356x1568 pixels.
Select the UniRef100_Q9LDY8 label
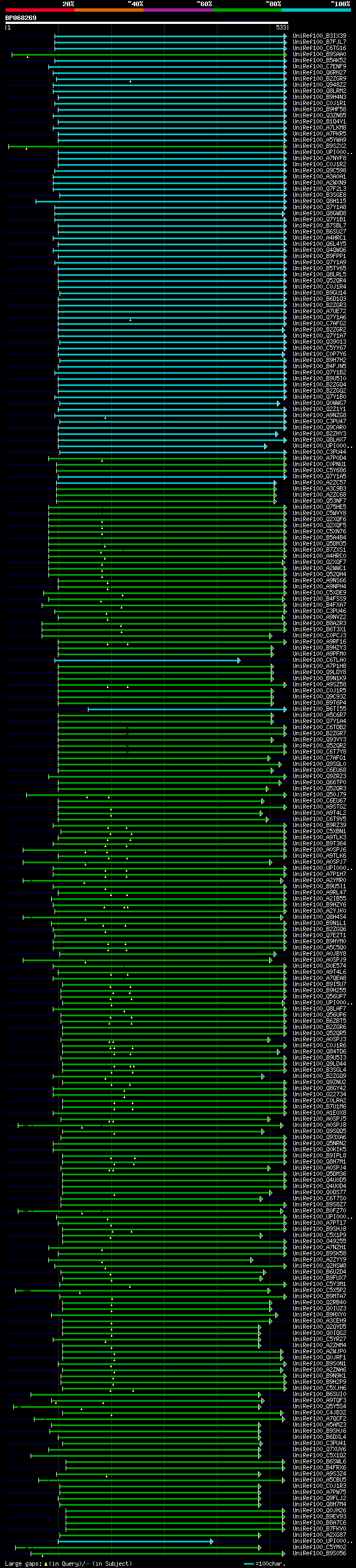click(319, 672)
